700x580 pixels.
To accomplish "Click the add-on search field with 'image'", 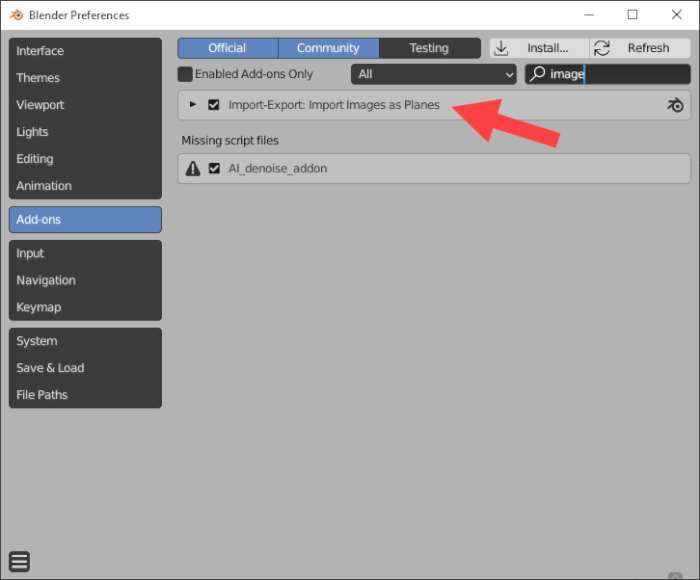I will click(x=608, y=74).
